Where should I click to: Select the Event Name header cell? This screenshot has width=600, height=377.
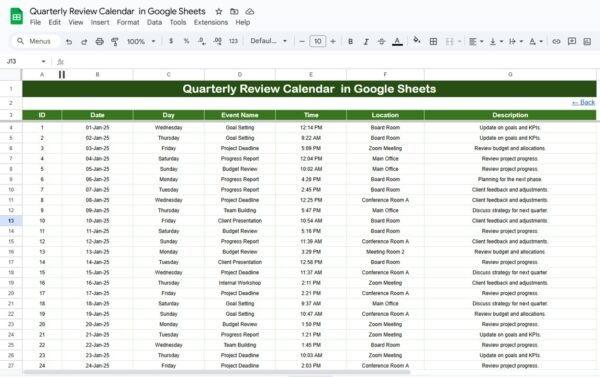pos(240,115)
